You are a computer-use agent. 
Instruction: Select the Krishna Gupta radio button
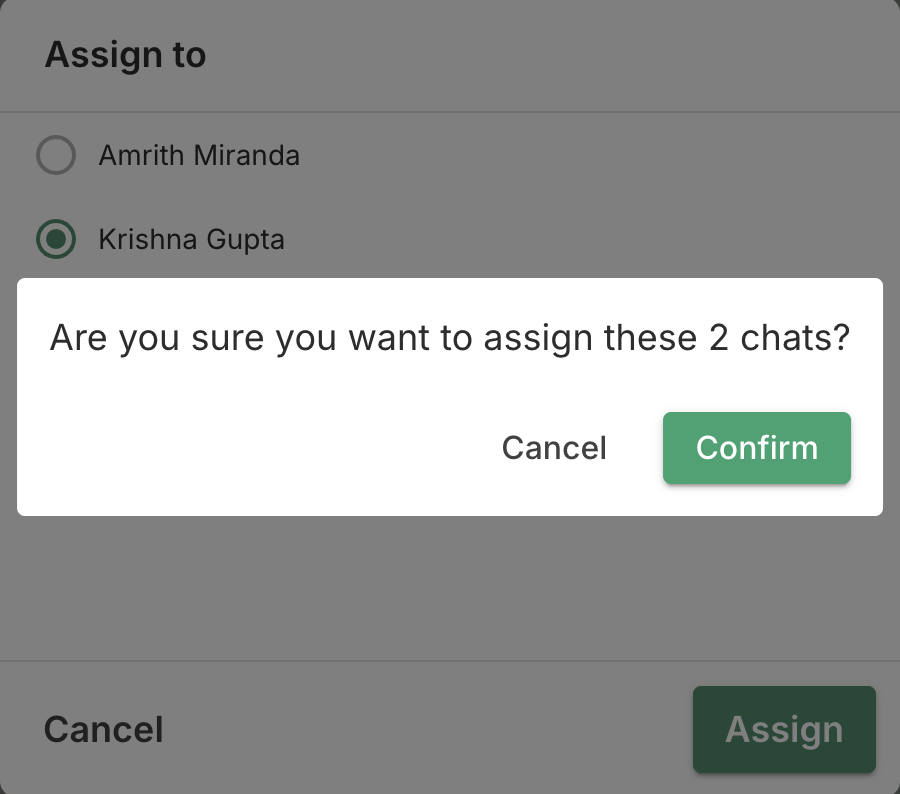56,240
